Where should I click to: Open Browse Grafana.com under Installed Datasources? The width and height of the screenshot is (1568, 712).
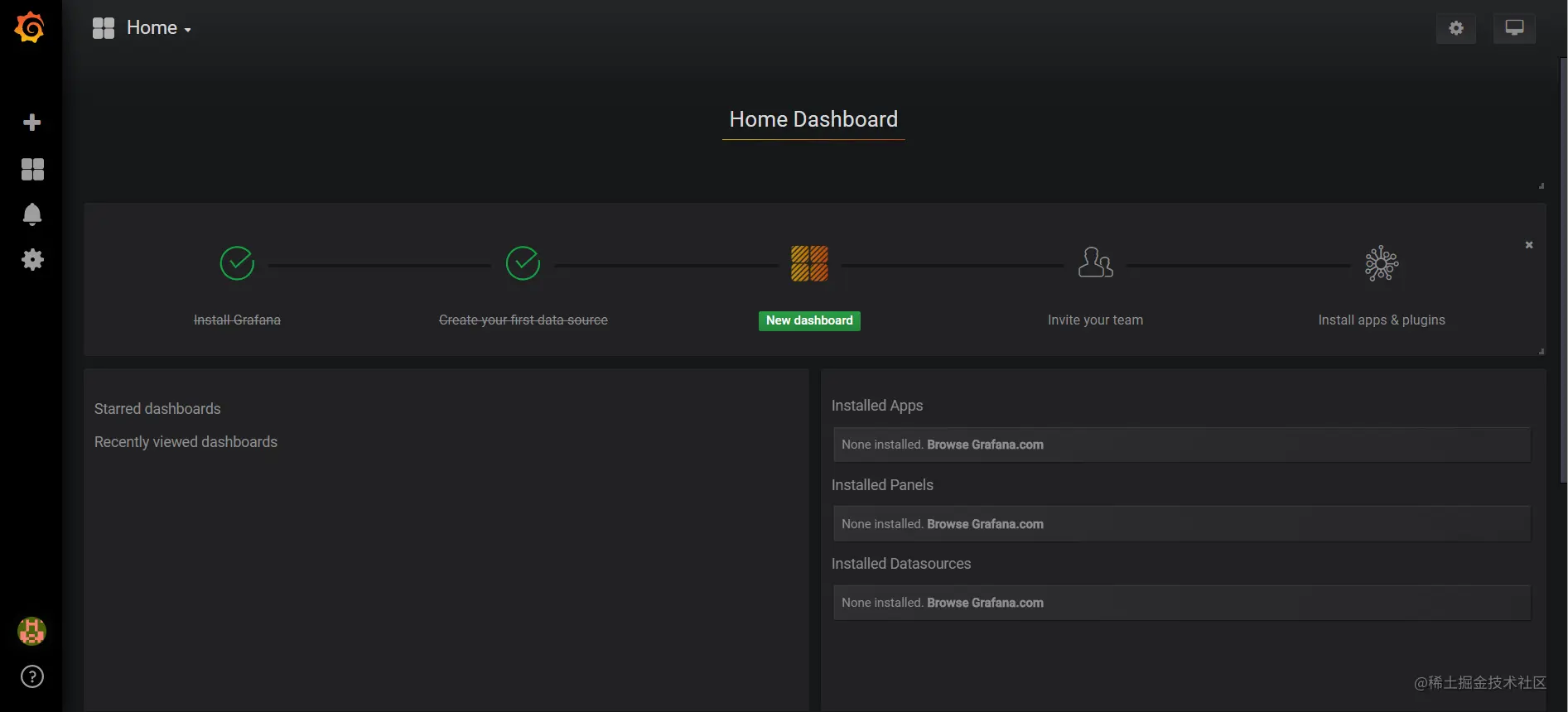[985, 603]
